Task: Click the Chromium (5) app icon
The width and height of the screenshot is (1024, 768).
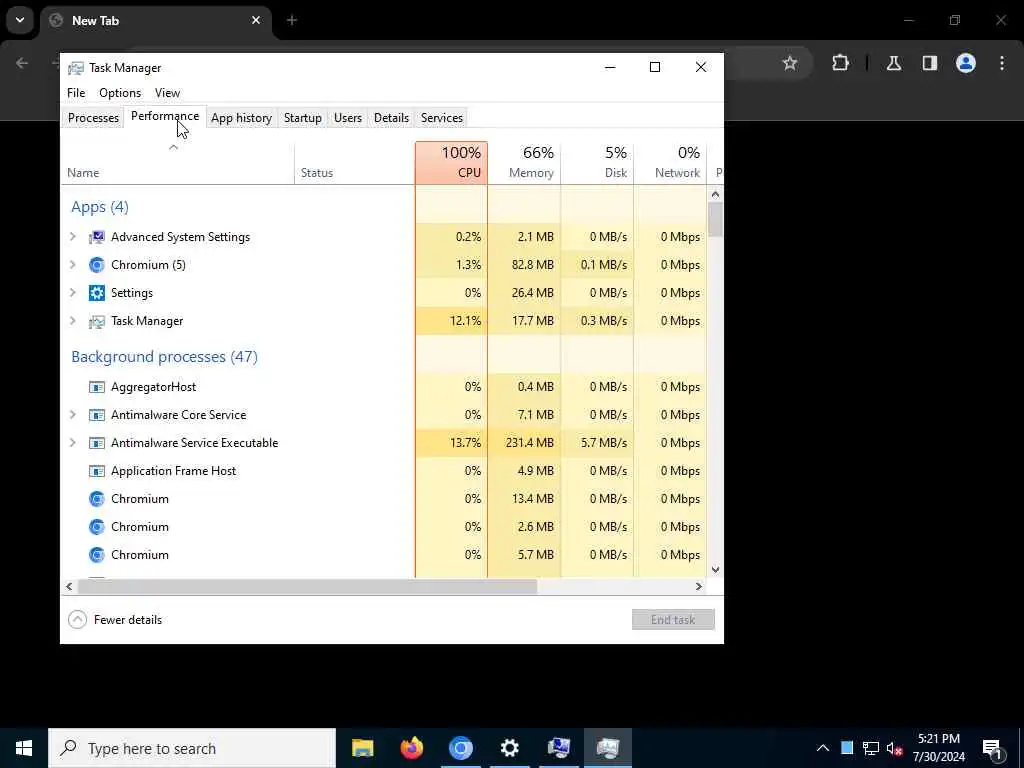Action: [x=97, y=265]
